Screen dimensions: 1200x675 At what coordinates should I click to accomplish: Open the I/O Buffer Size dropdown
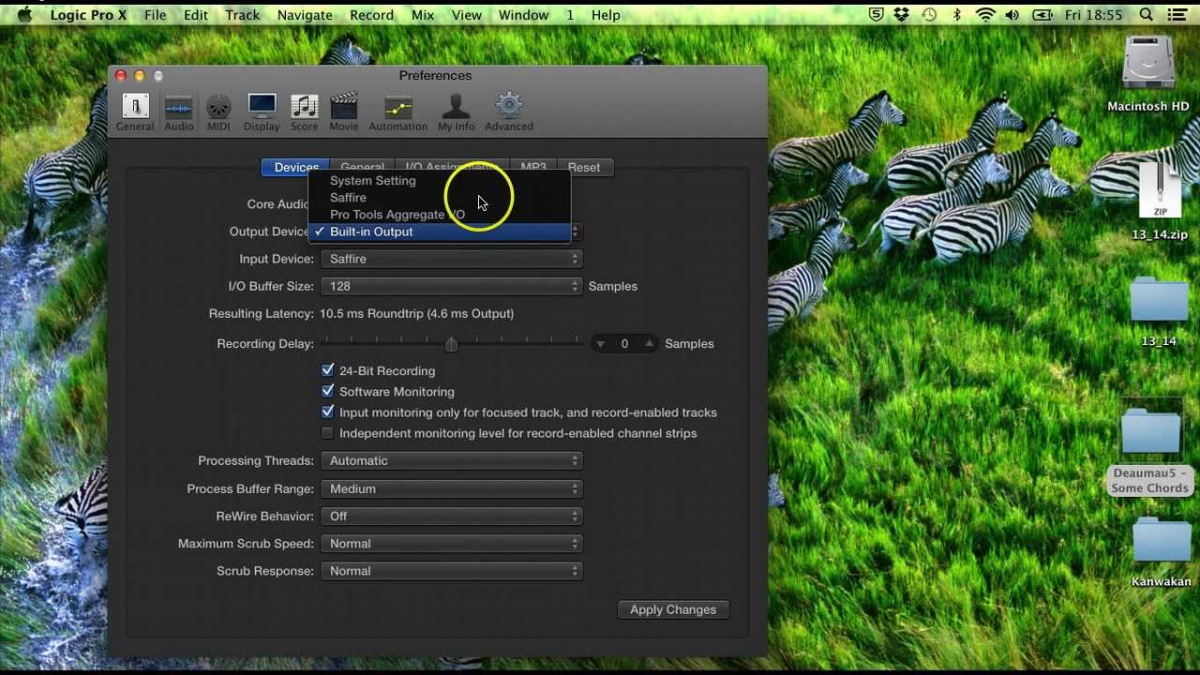(451, 286)
